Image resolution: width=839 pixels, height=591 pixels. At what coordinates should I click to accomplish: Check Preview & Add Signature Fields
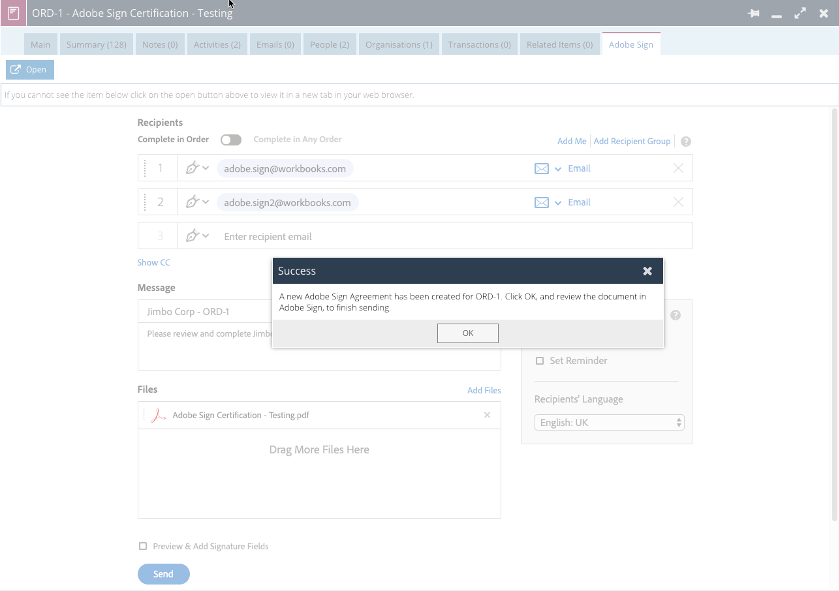[x=142, y=546]
